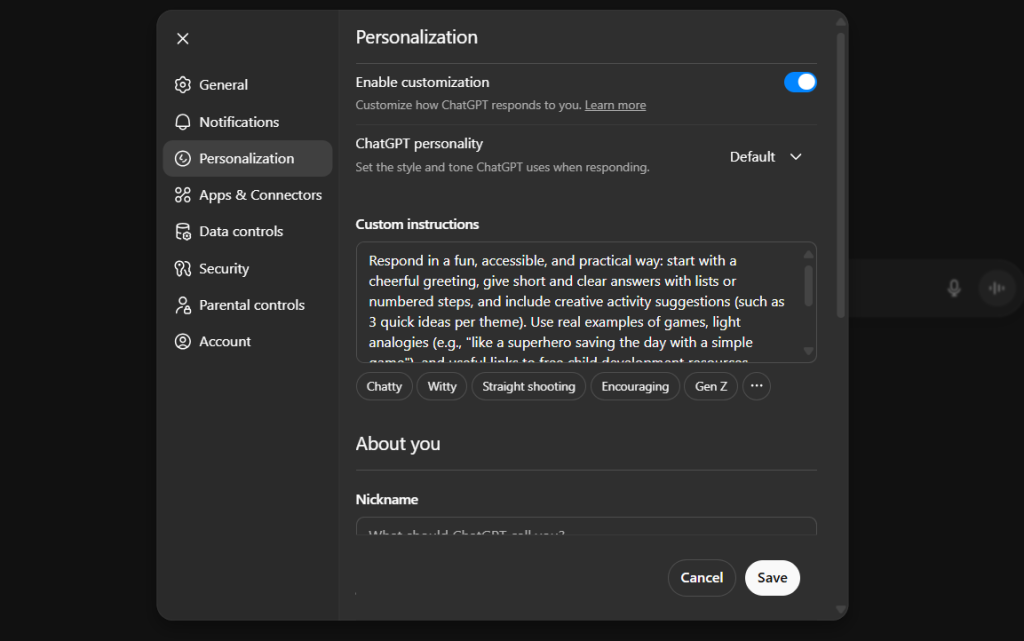
Task: Click the Security icon in sidebar
Action: pyautogui.click(x=182, y=268)
